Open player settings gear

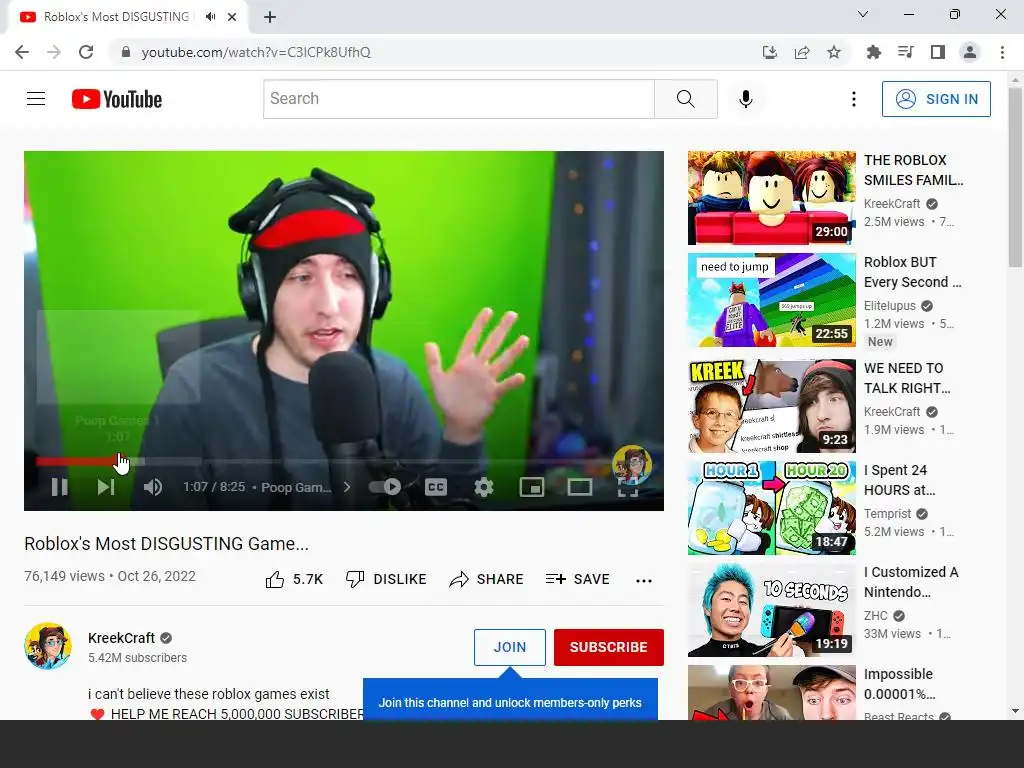click(483, 487)
